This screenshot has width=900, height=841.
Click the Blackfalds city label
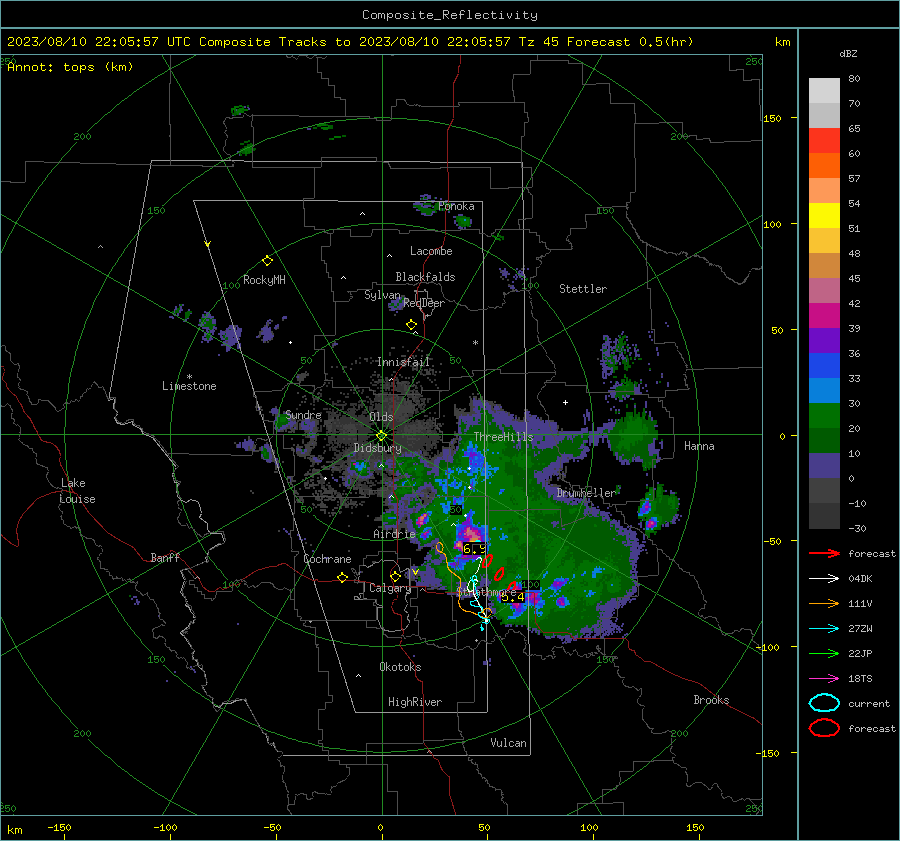coord(425,277)
